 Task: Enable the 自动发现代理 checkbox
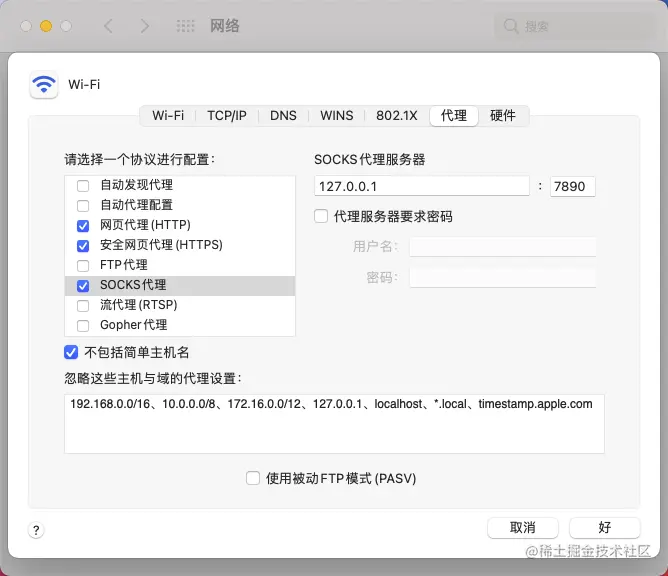[83, 186]
